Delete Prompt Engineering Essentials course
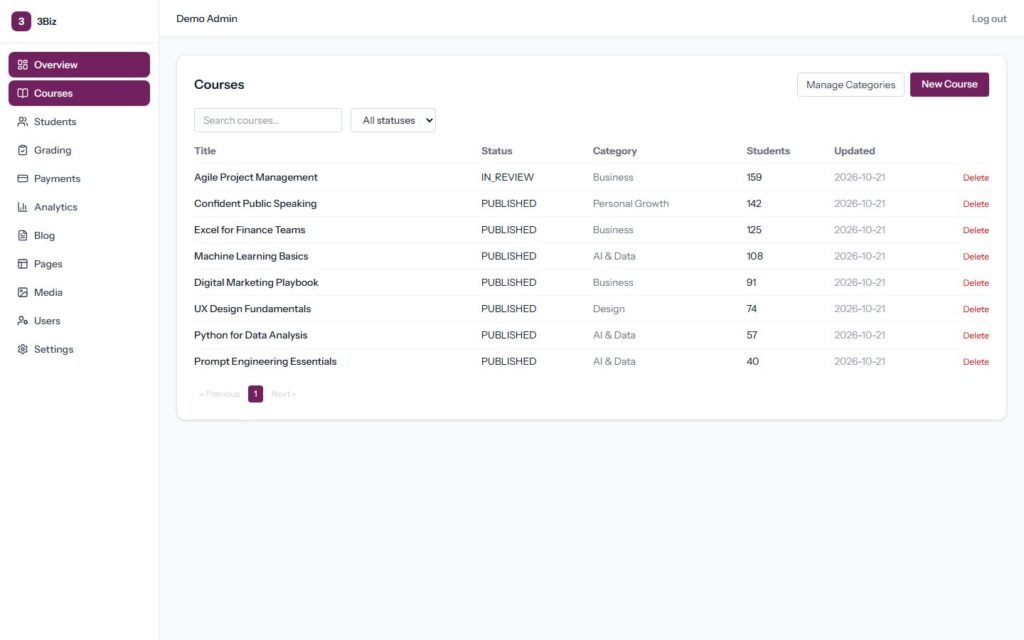The height and width of the screenshot is (640, 1024). (976, 362)
